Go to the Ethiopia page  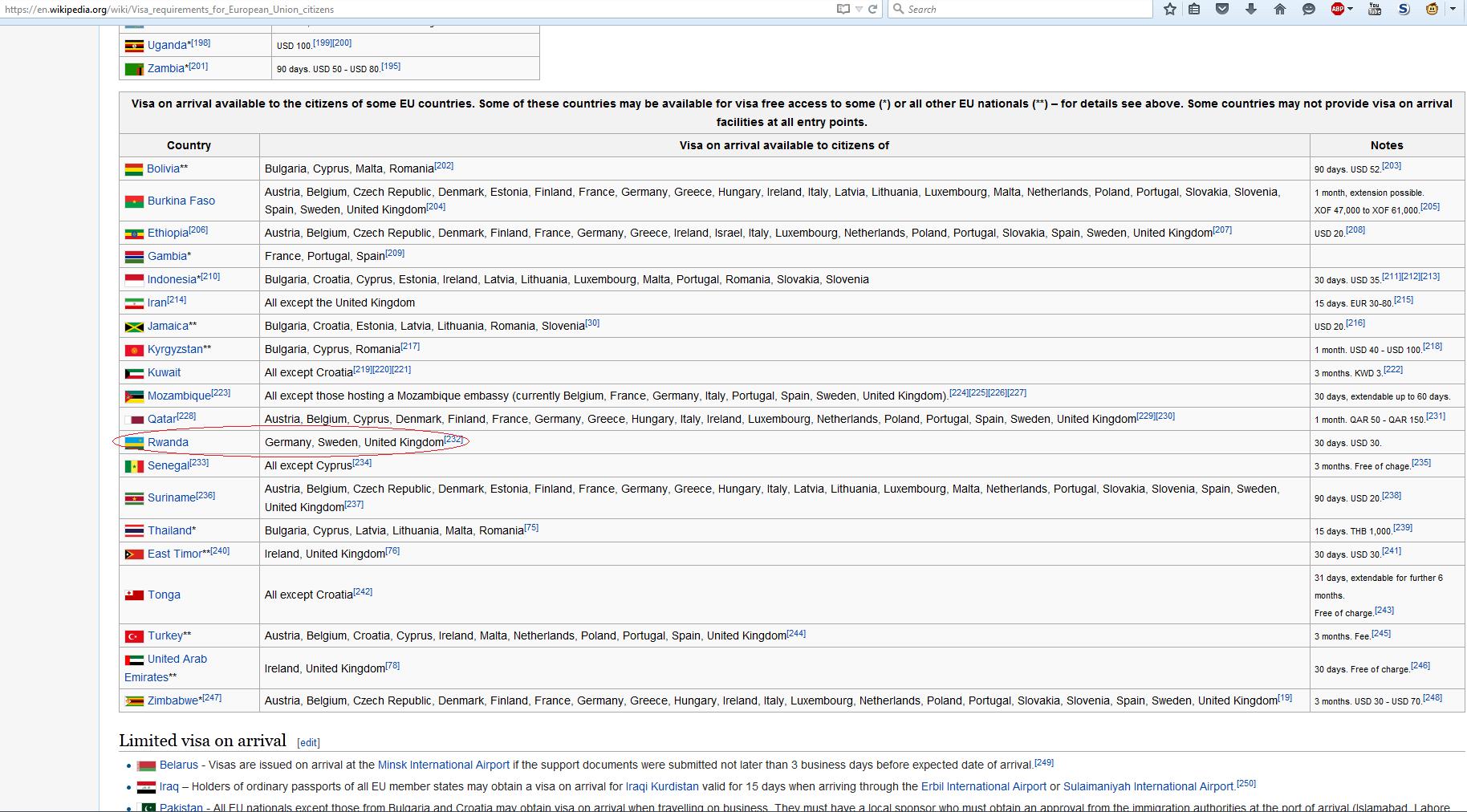click(x=168, y=233)
